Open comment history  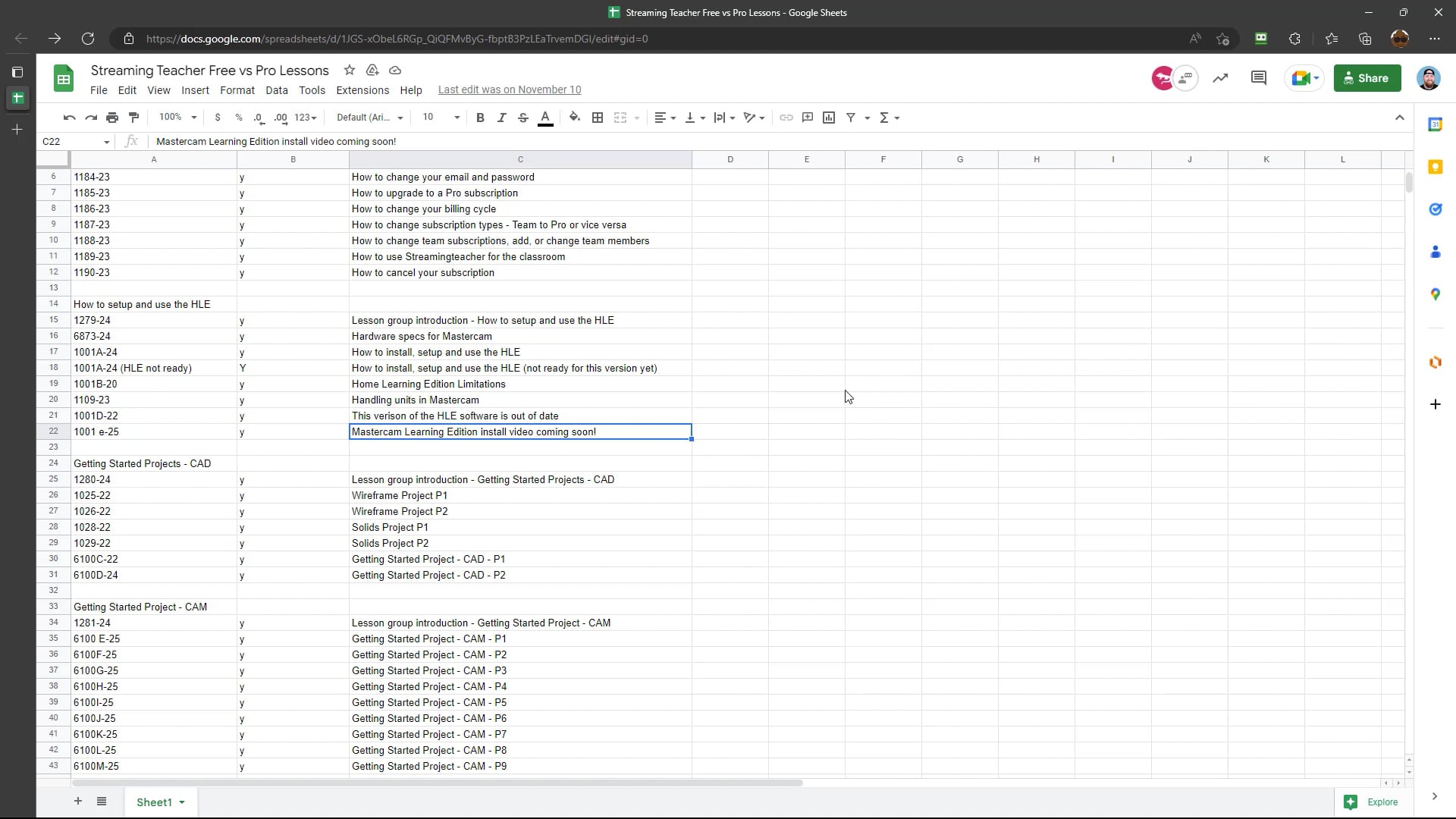pyautogui.click(x=1259, y=78)
